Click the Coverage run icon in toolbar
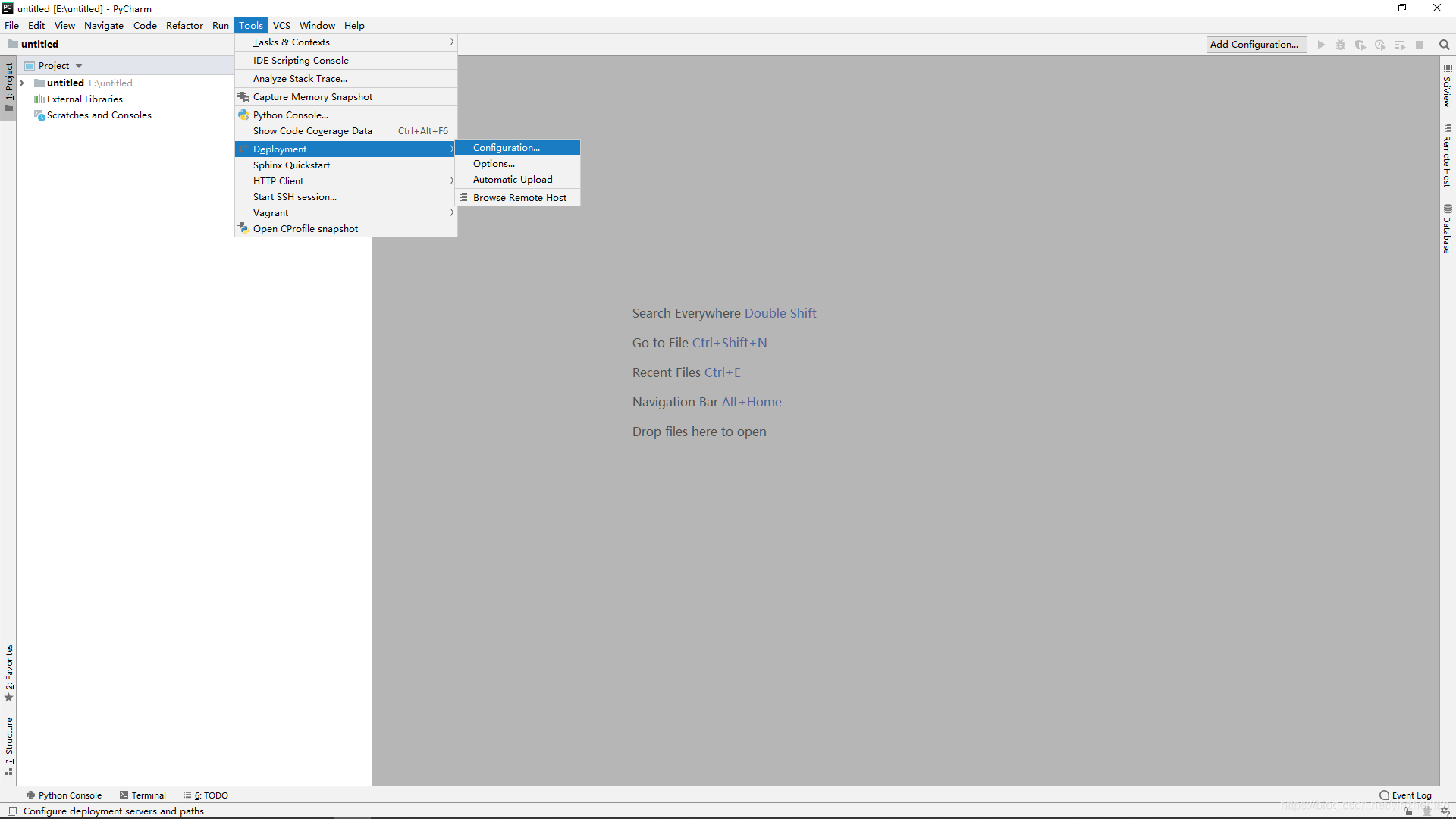Viewport: 1456px width, 819px height. point(1362,44)
